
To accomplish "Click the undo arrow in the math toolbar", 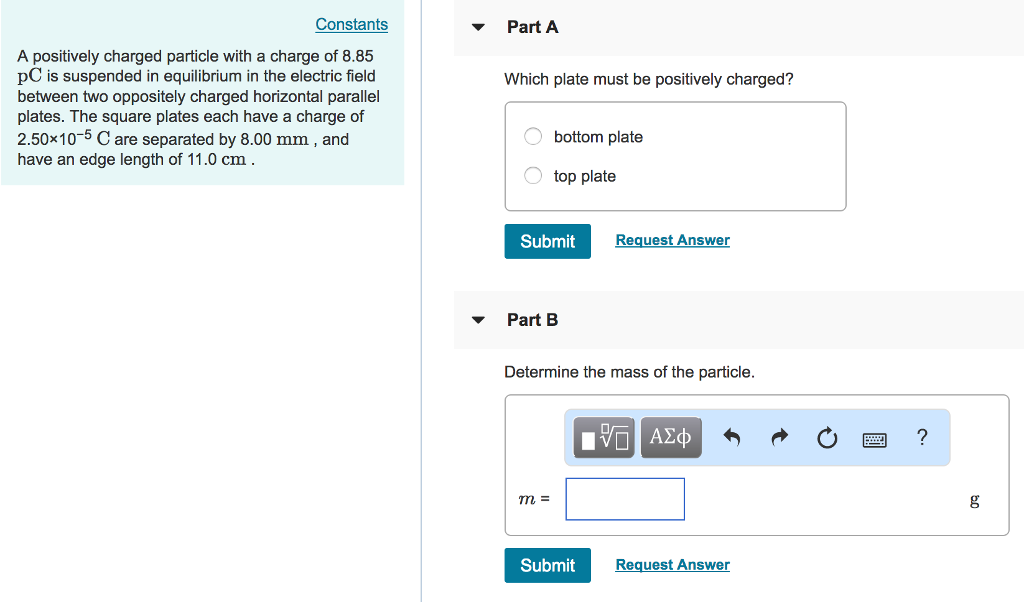I will (x=731, y=437).
